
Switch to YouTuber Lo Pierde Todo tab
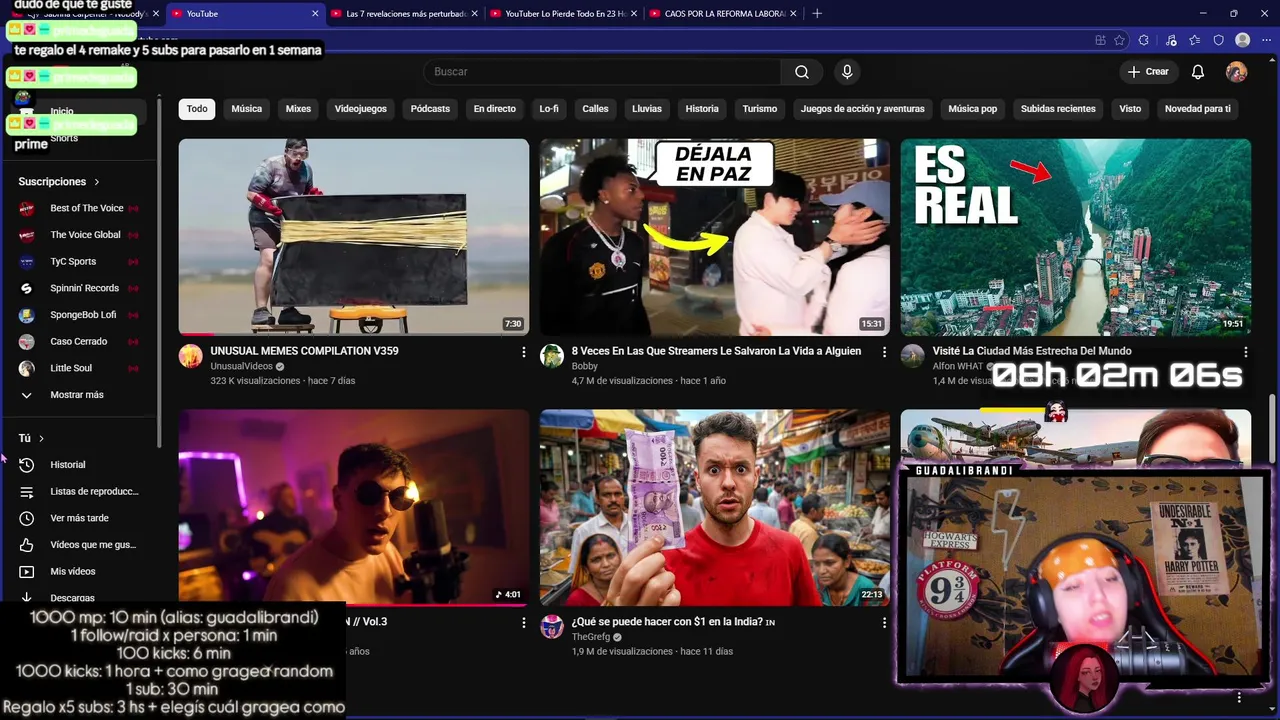coord(565,14)
